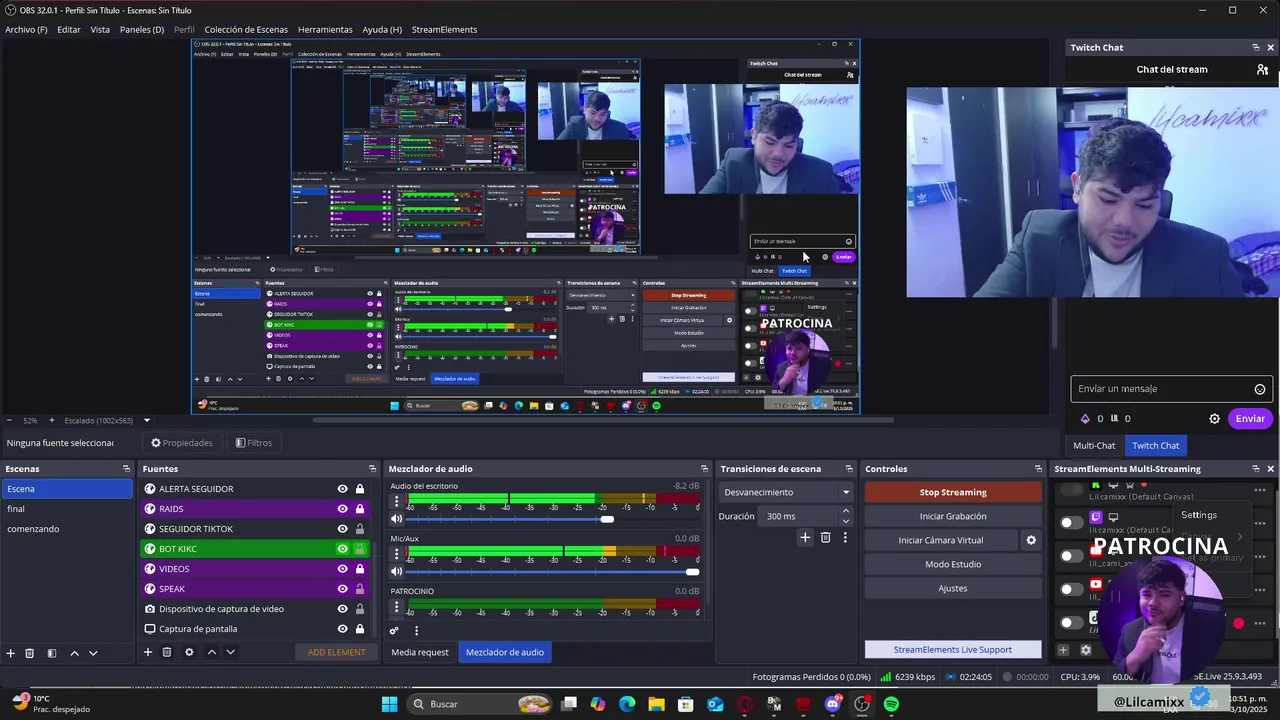Viewport: 1280px width, 720px height.
Task: Enable TikTok channel toggle in Multi-Streaming
Action: click(1072, 622)
